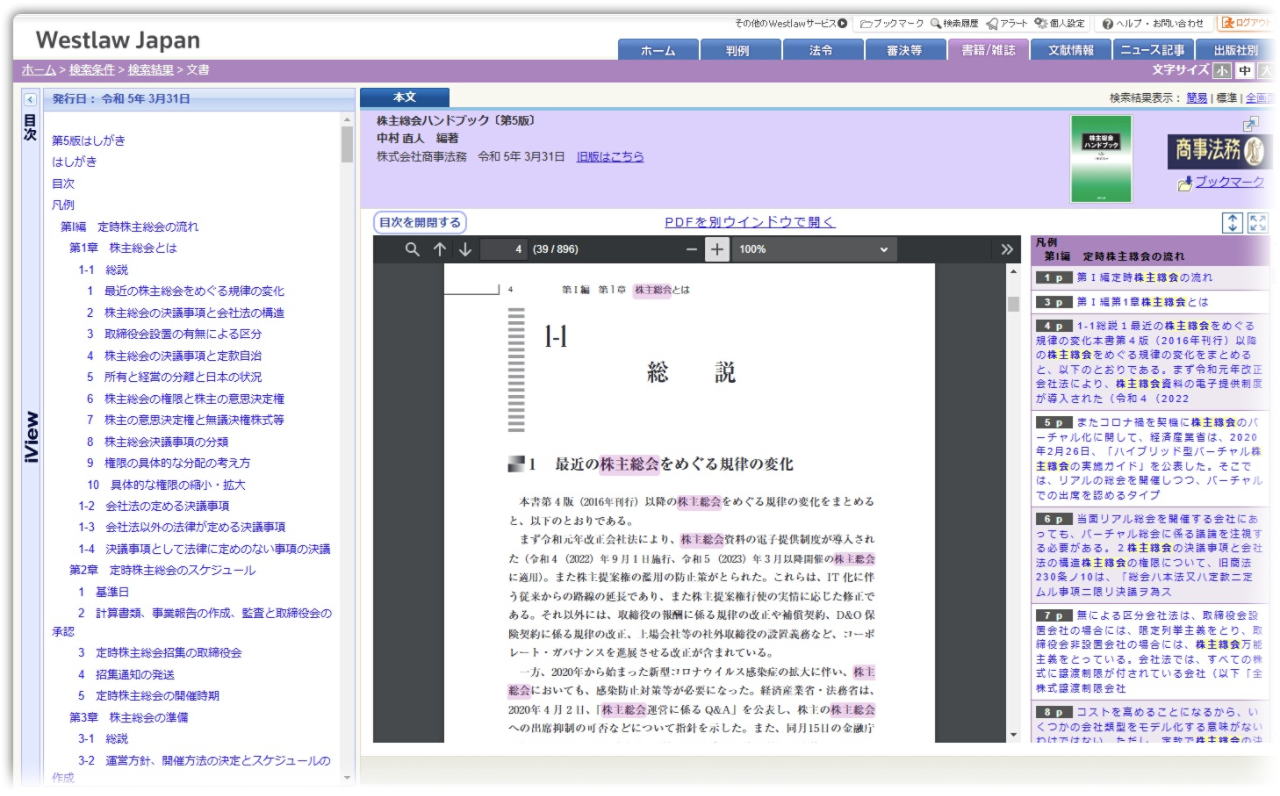
Task: Switch to the 判例 tab
Action: (739, 48)
